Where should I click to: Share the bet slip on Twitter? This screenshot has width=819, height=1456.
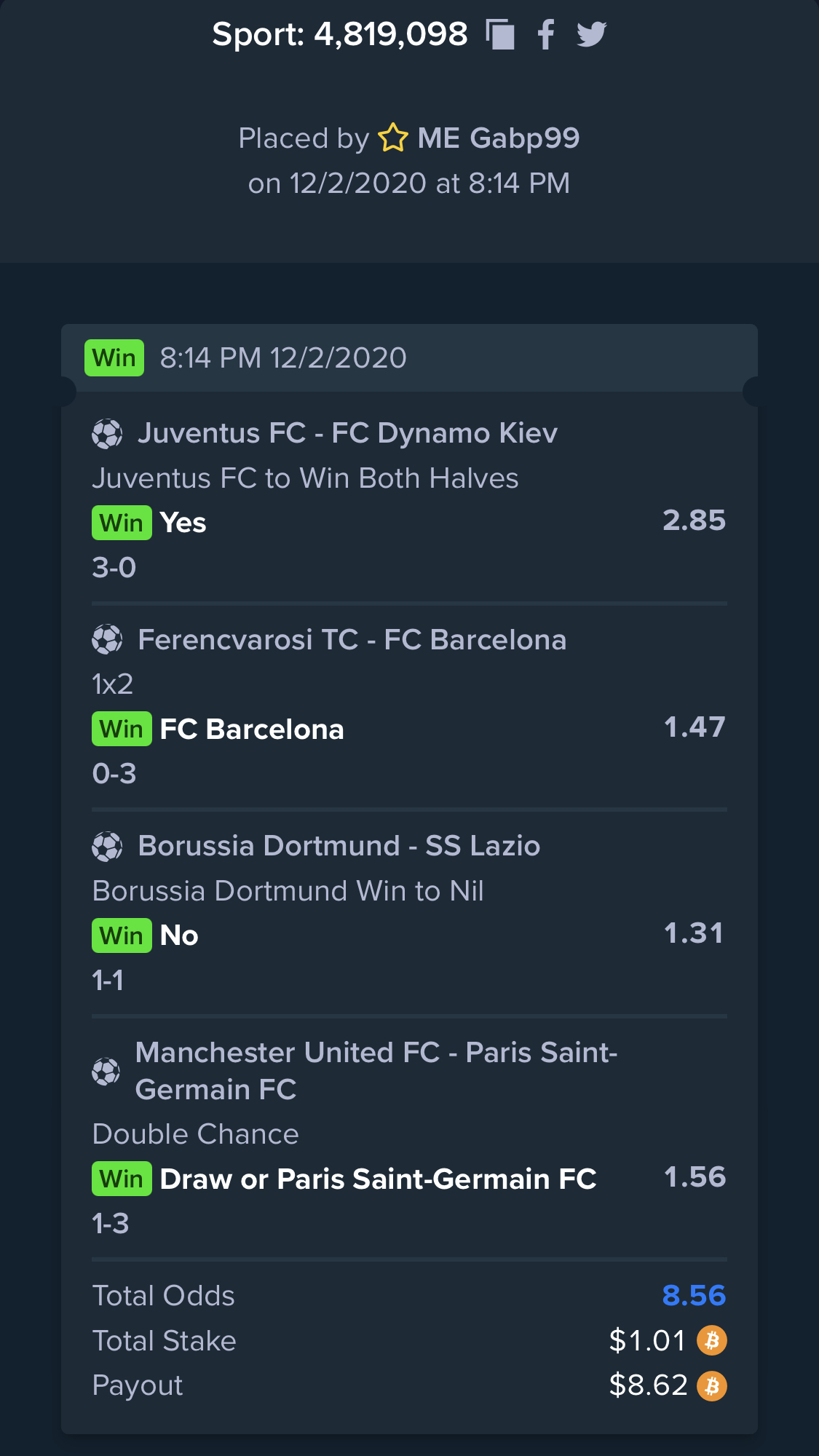coord(592,34)
